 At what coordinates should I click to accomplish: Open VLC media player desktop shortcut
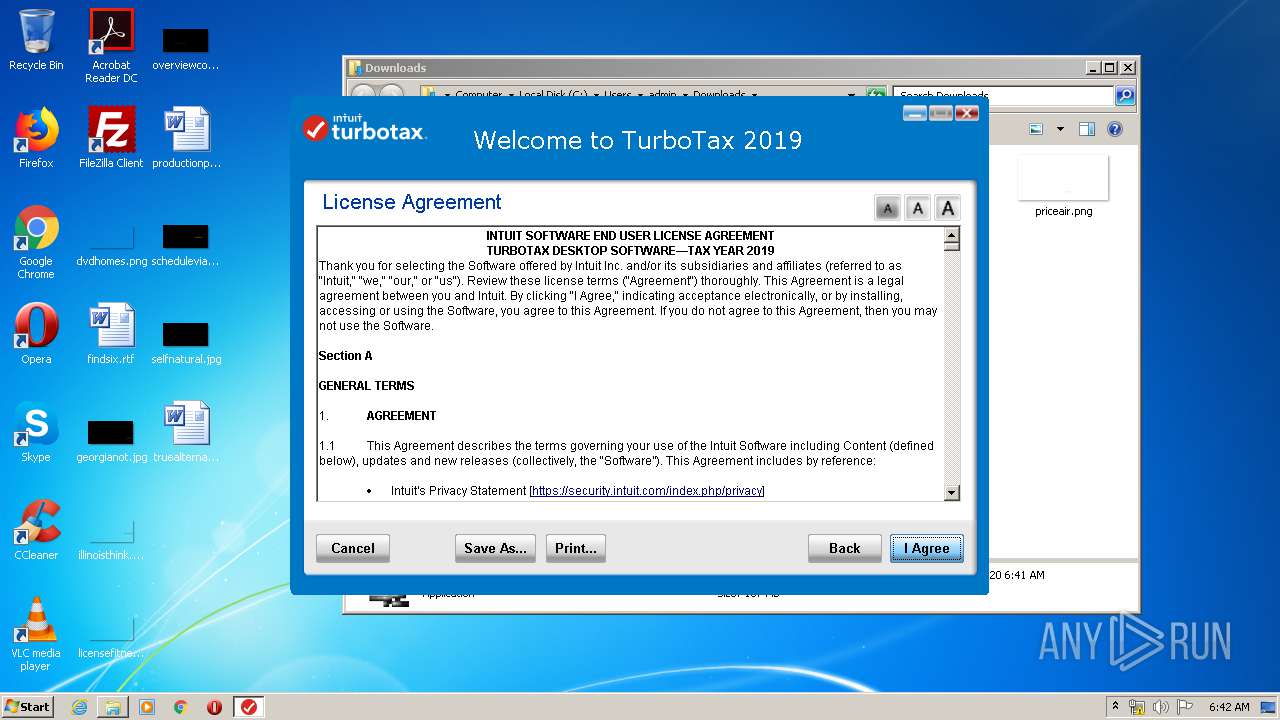coord(36,634)
